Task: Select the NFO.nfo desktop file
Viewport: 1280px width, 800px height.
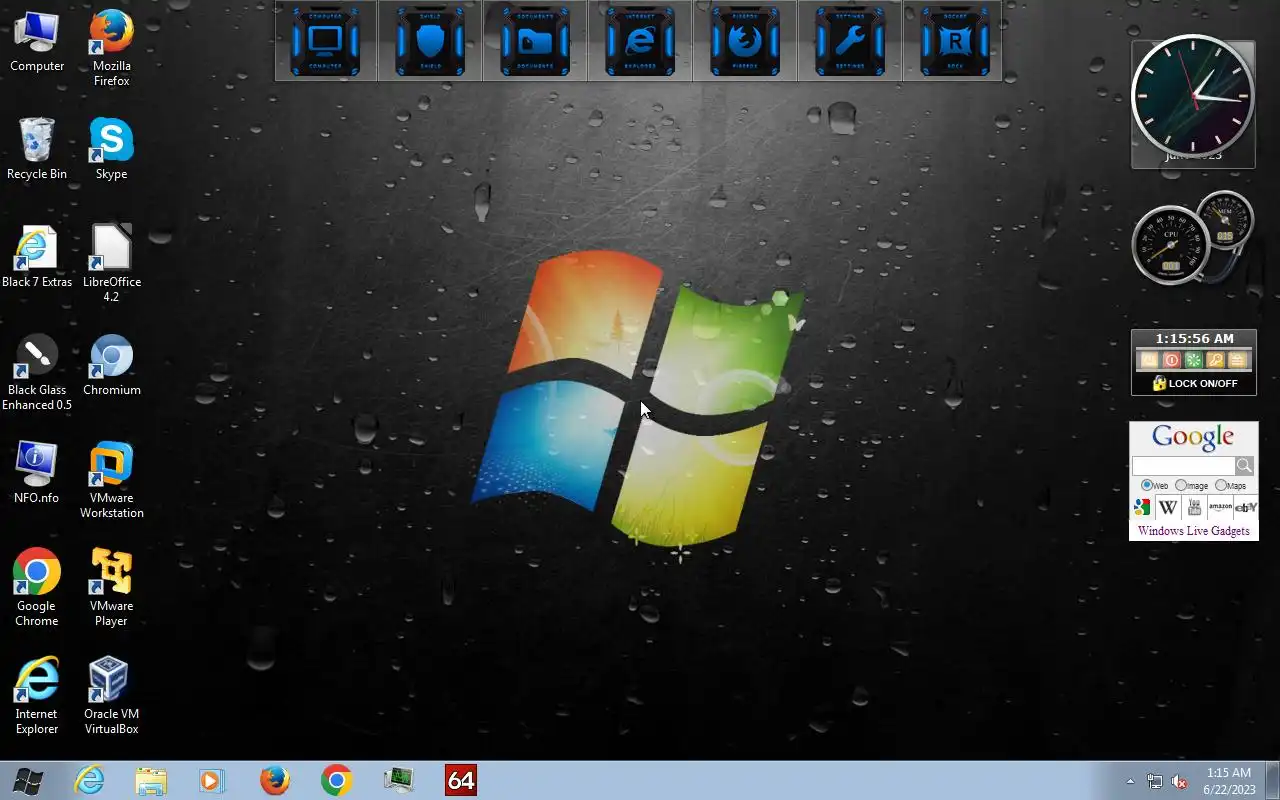Action: (37, 474)
